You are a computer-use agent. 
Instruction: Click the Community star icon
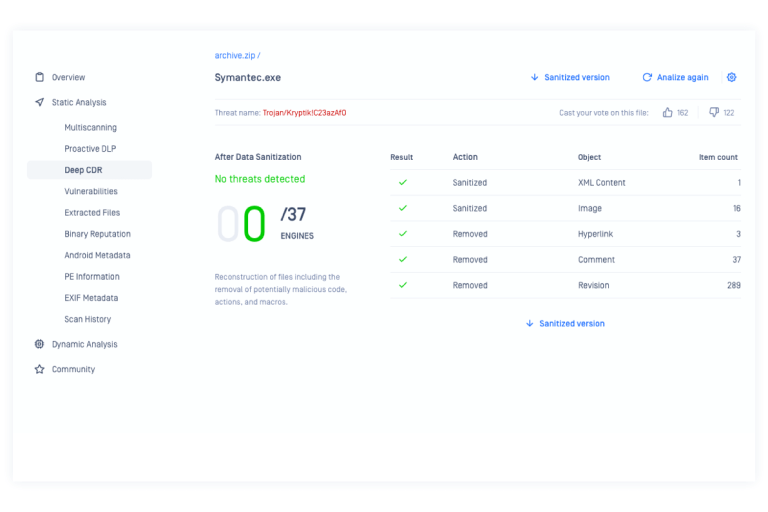click(39, 369)
